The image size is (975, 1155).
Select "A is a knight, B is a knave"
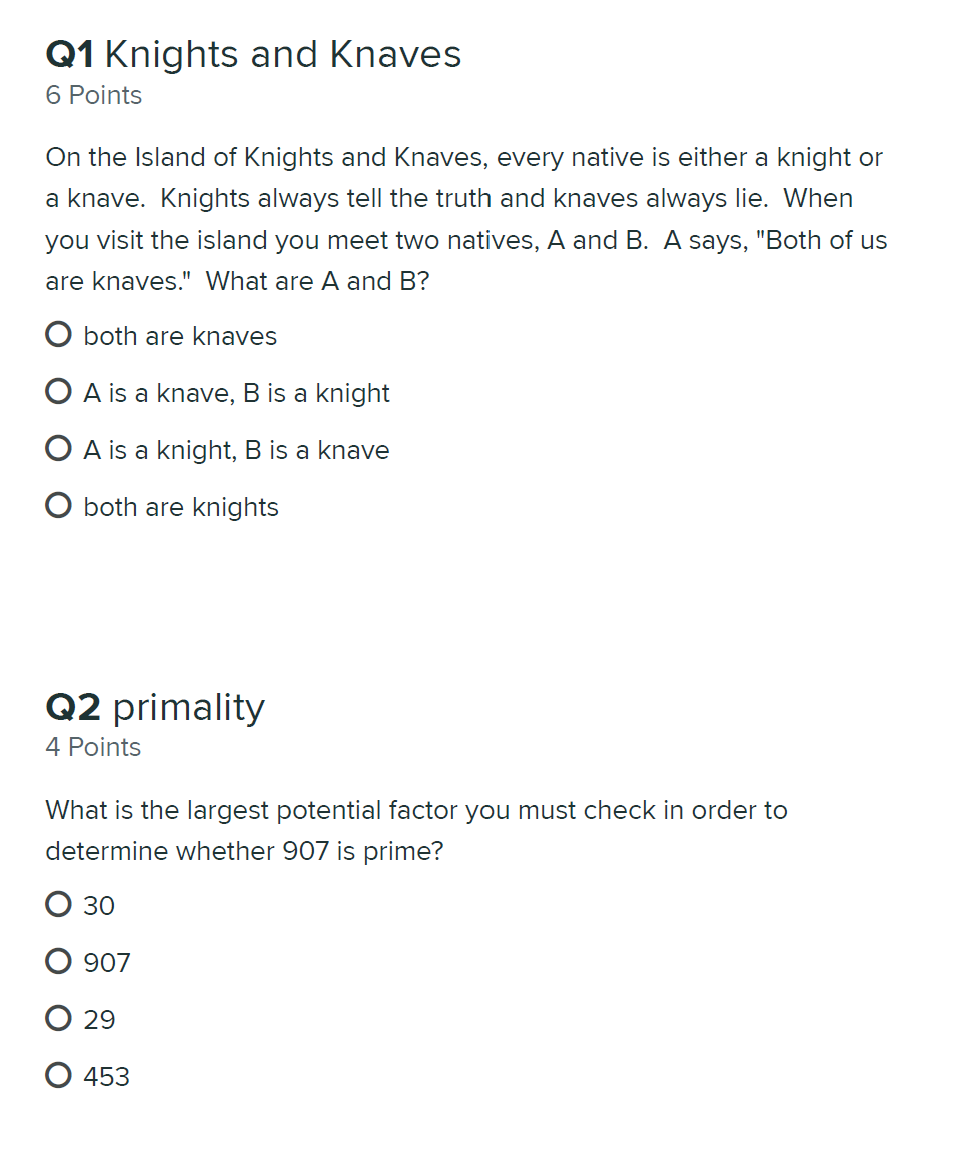(x=58, y=448)
